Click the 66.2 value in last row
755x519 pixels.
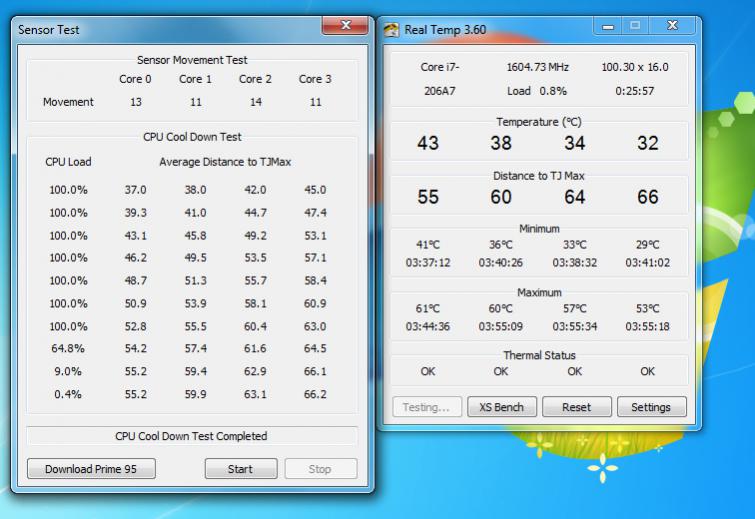[x=315, y=394]
